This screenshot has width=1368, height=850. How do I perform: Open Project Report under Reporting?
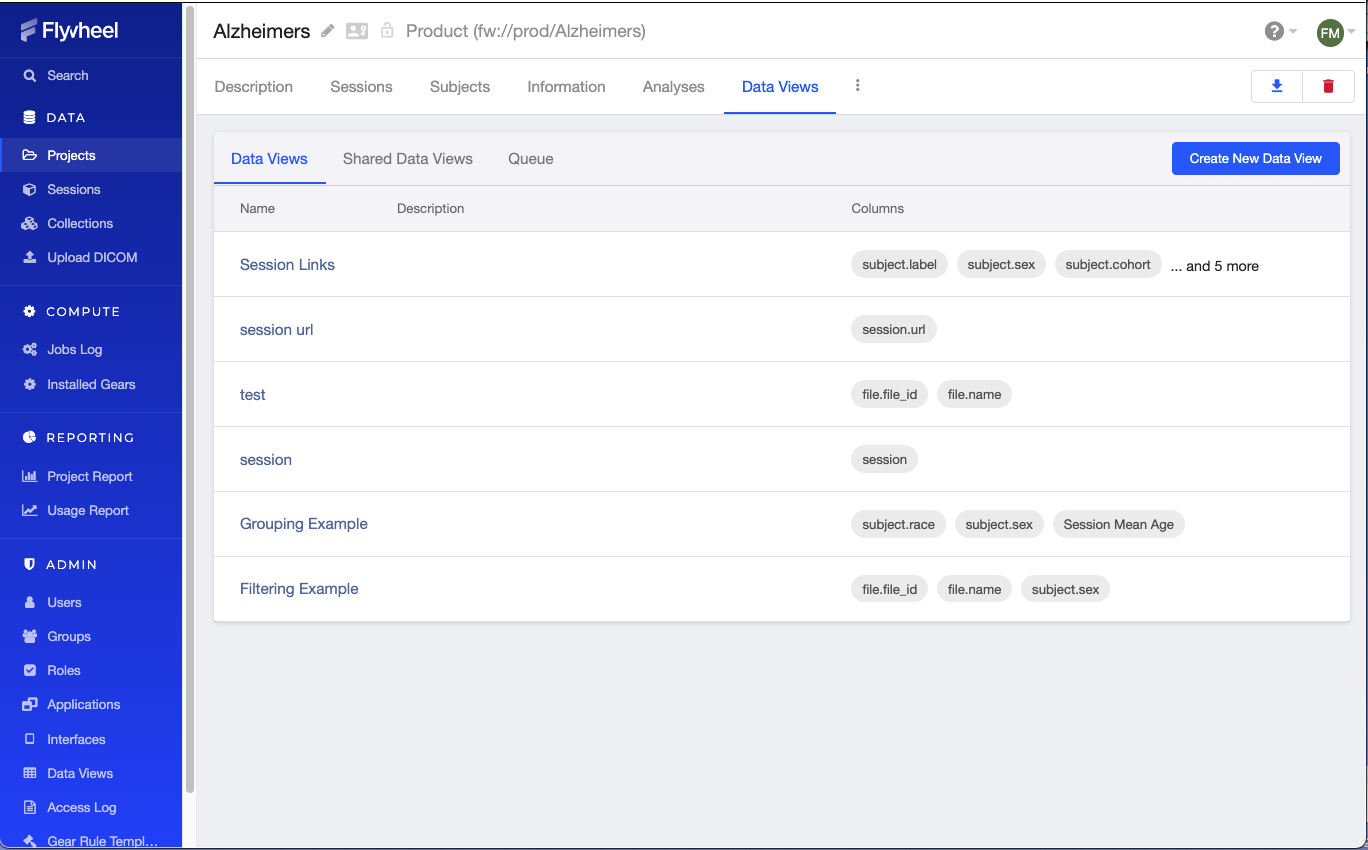click(x=90, y=476)
